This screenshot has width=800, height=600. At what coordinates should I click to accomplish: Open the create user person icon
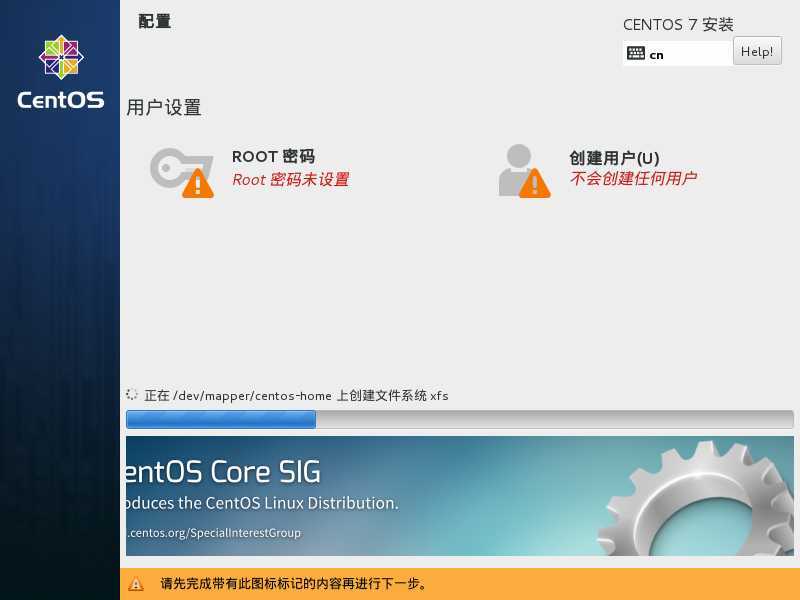click(524, 170)
